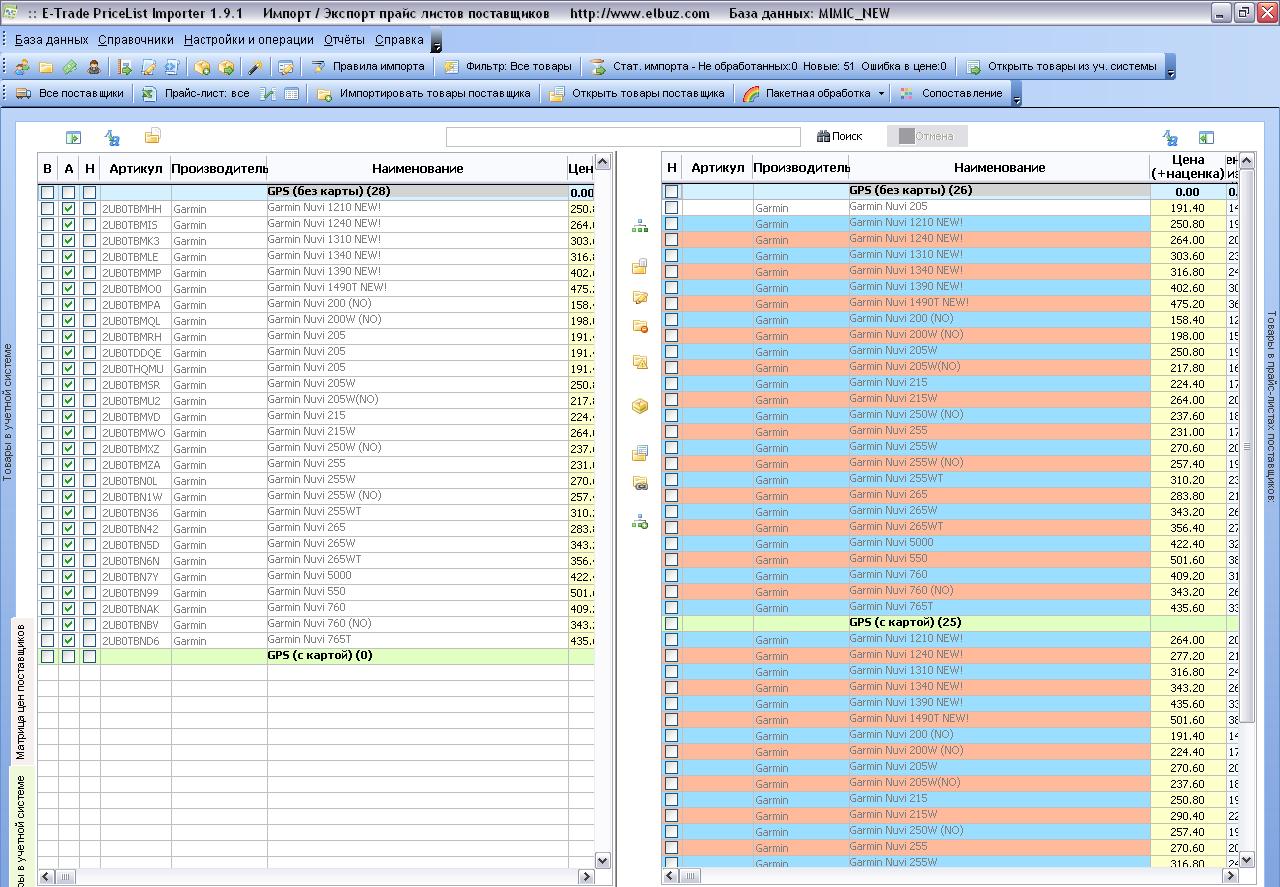The width and height of the screenshot is (1280, 887).
Task: Select the Garmin Nuvi 1490T NEW! row in left table
Action: tap(316, 289)
